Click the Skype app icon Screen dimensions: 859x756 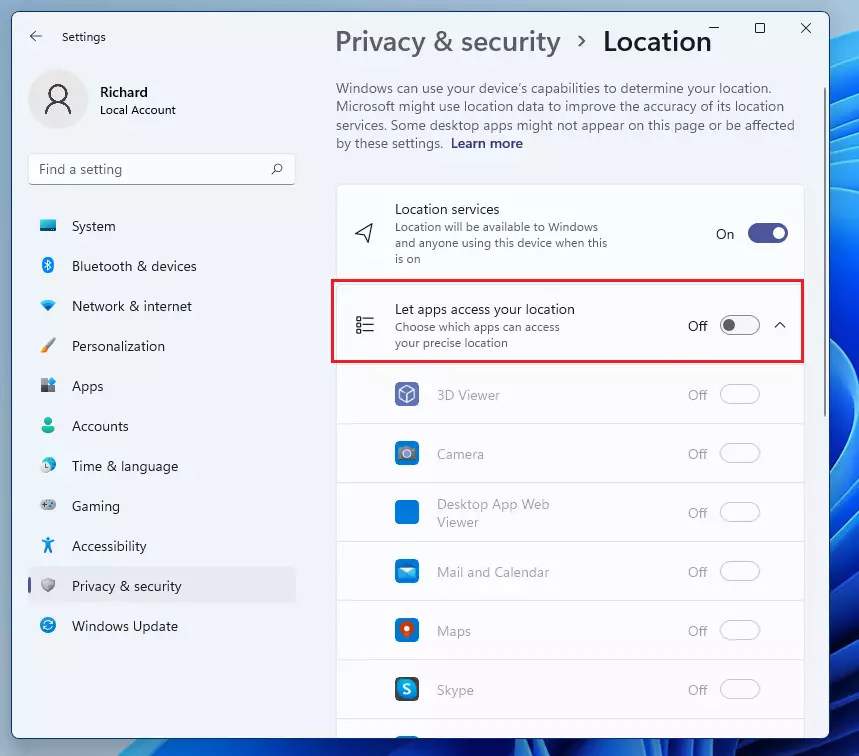coord(406,690)
